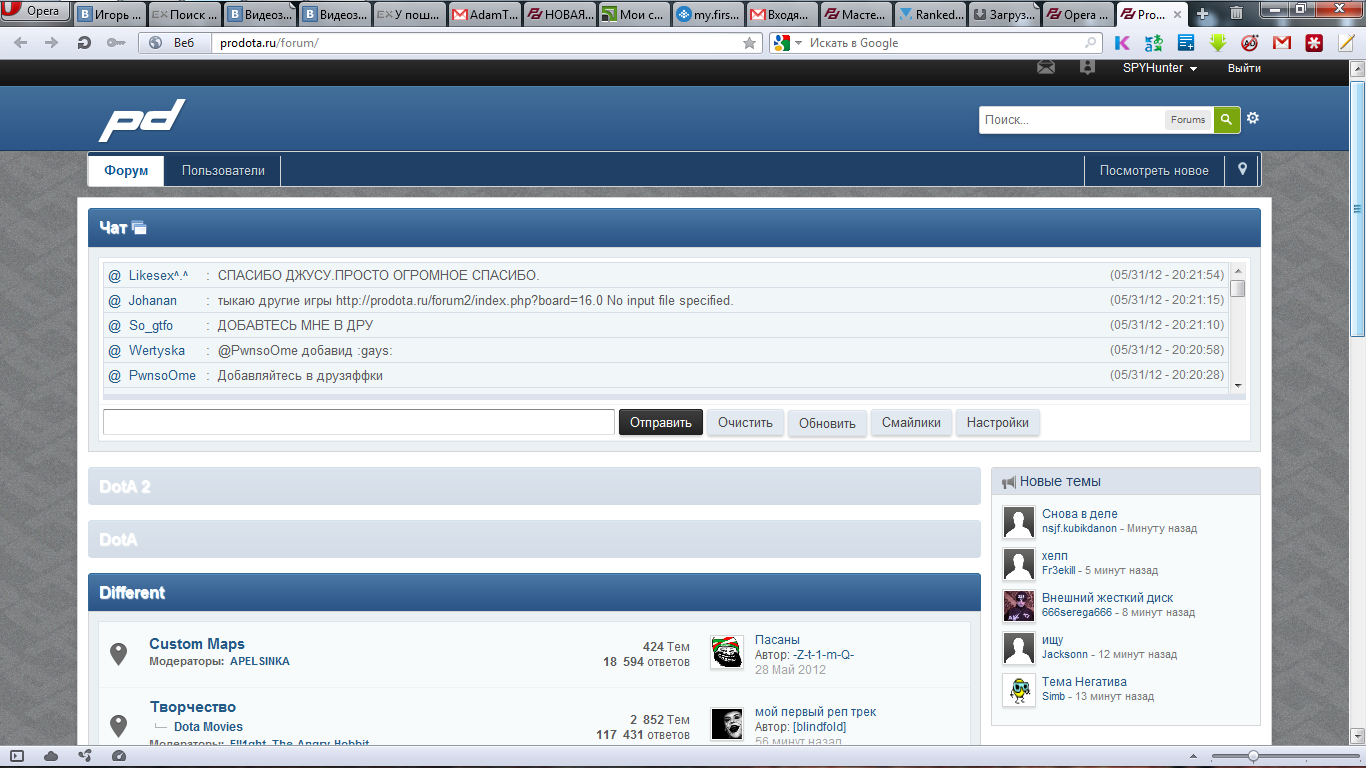The height and width of the screenshot is (768, 1366).
Task: Open the Dota Movies subforum
Action: click(208, 727)
